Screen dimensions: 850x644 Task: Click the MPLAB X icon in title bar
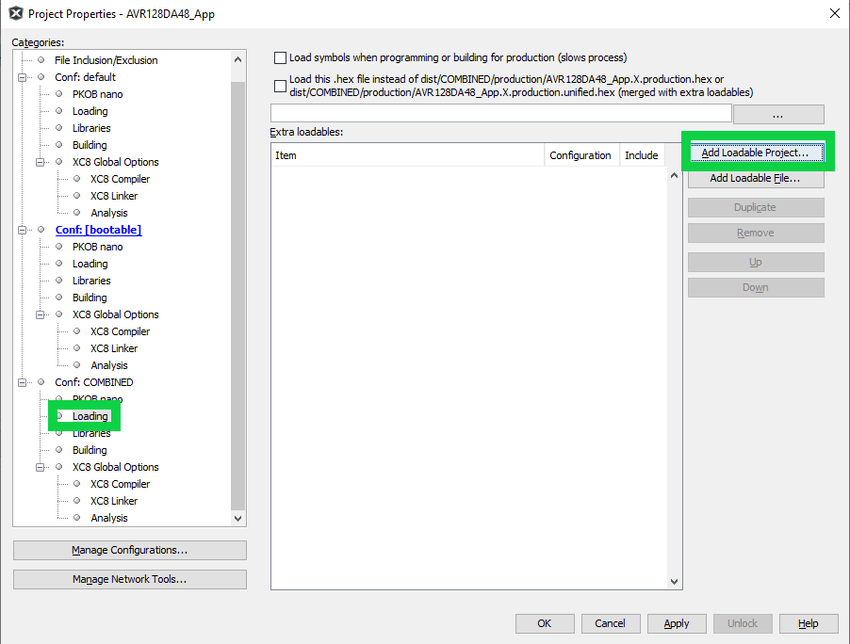(x=15, y=14)
